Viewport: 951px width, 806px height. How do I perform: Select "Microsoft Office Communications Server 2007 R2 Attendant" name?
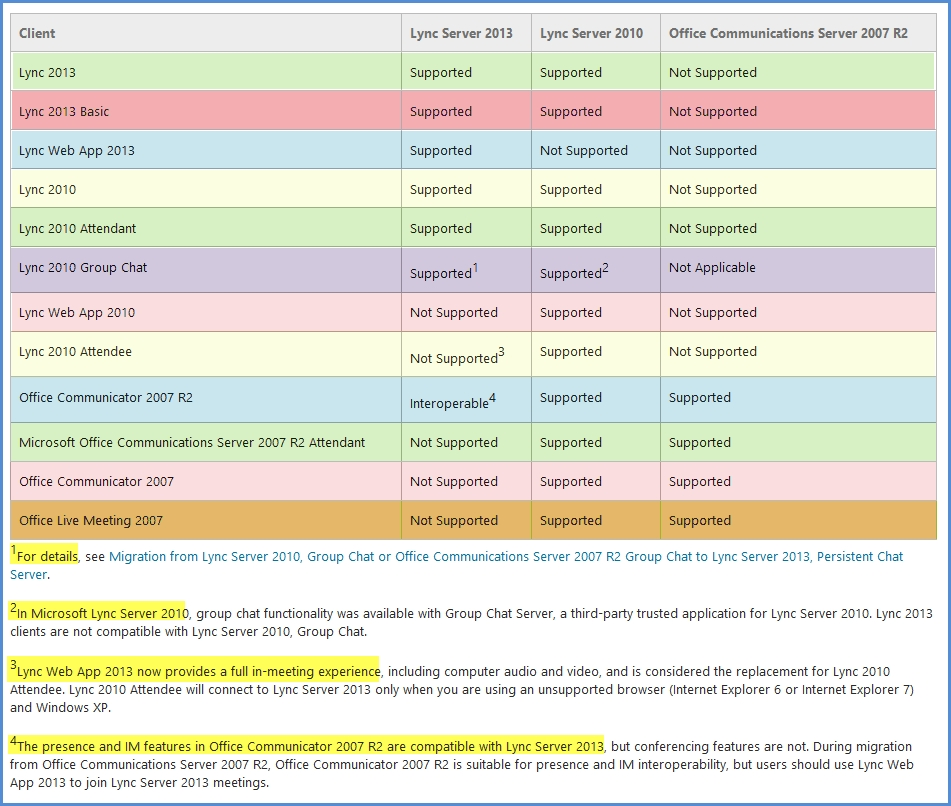(x=192, y=443)
